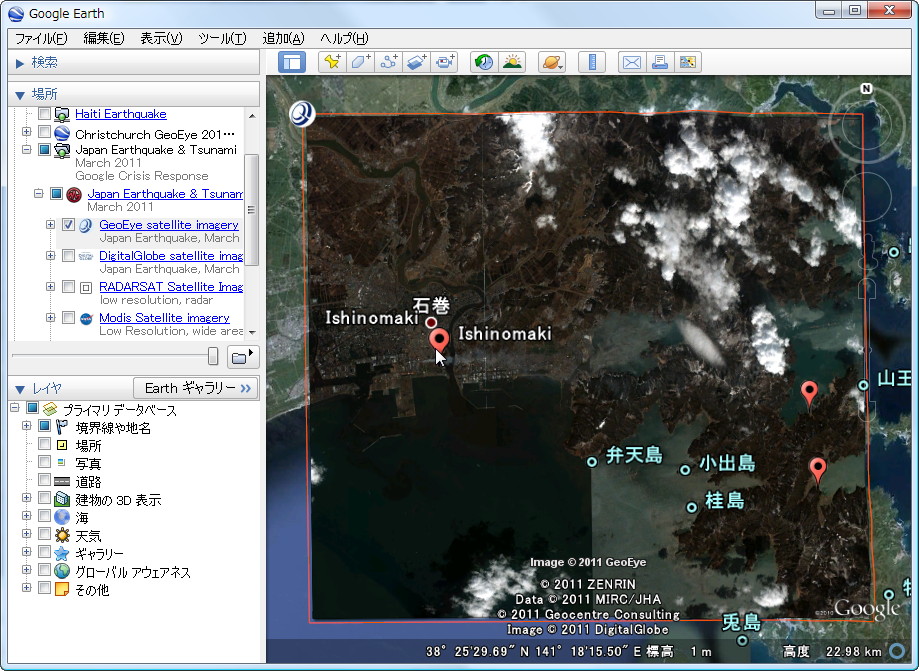The height and width of the screenshot is (671, 919).
Task: Click the red Ishinomaki placemark pin
Action: [x=439, y=340]
